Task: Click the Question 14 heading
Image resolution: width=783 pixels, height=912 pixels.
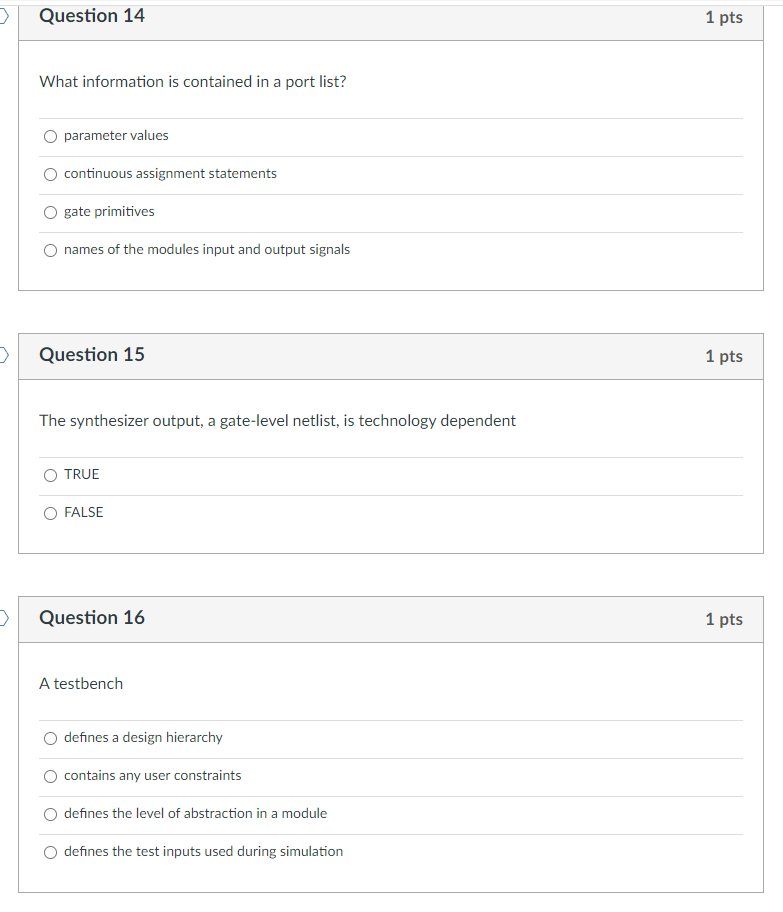Action: coord(92,16)
